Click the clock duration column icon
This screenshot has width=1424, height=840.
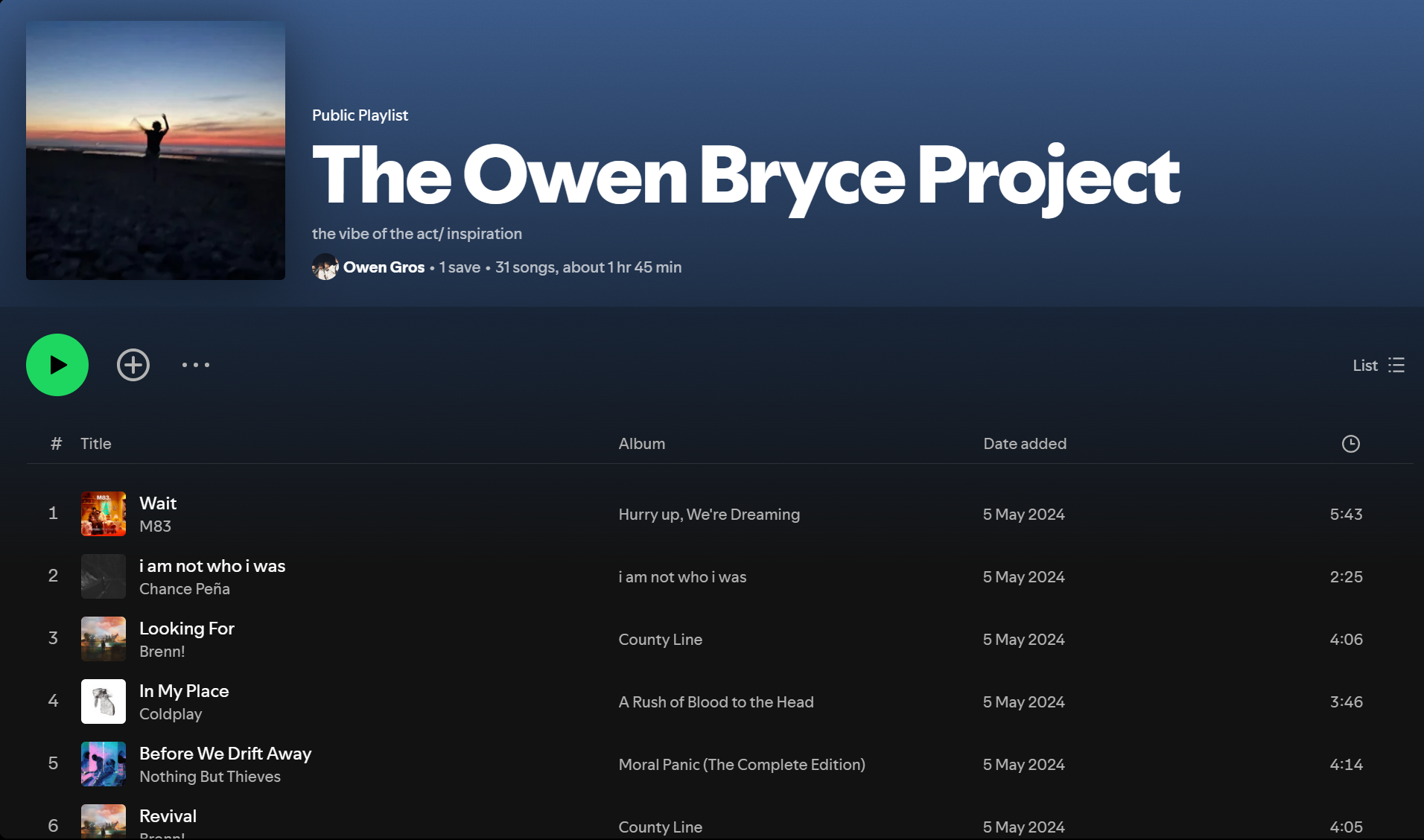coord(1351,444)
